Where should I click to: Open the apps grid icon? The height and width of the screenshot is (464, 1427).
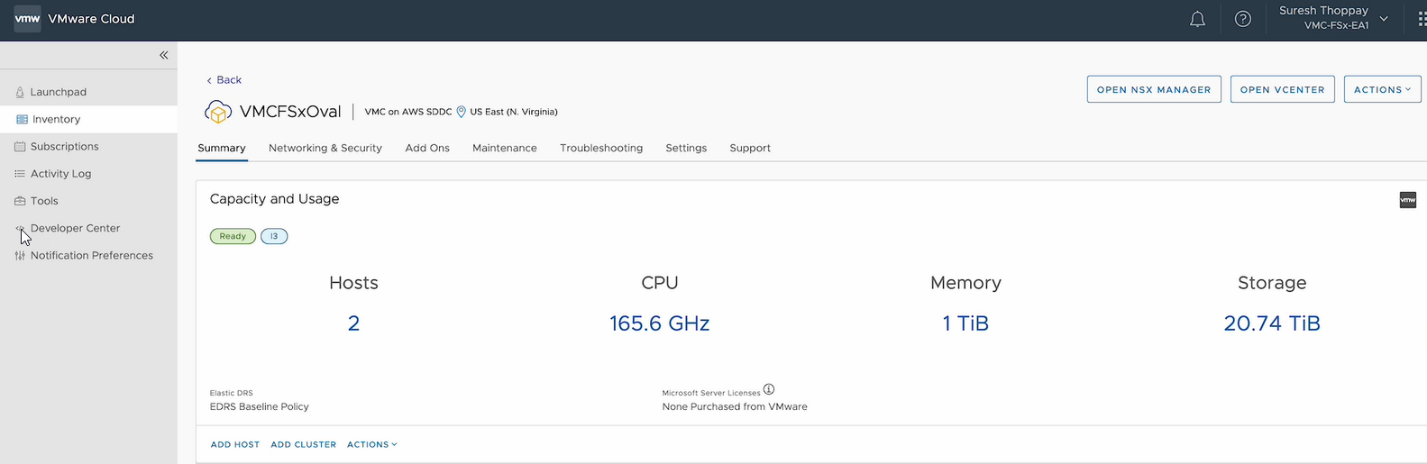pyautogui.click(x=1422, y=19)
